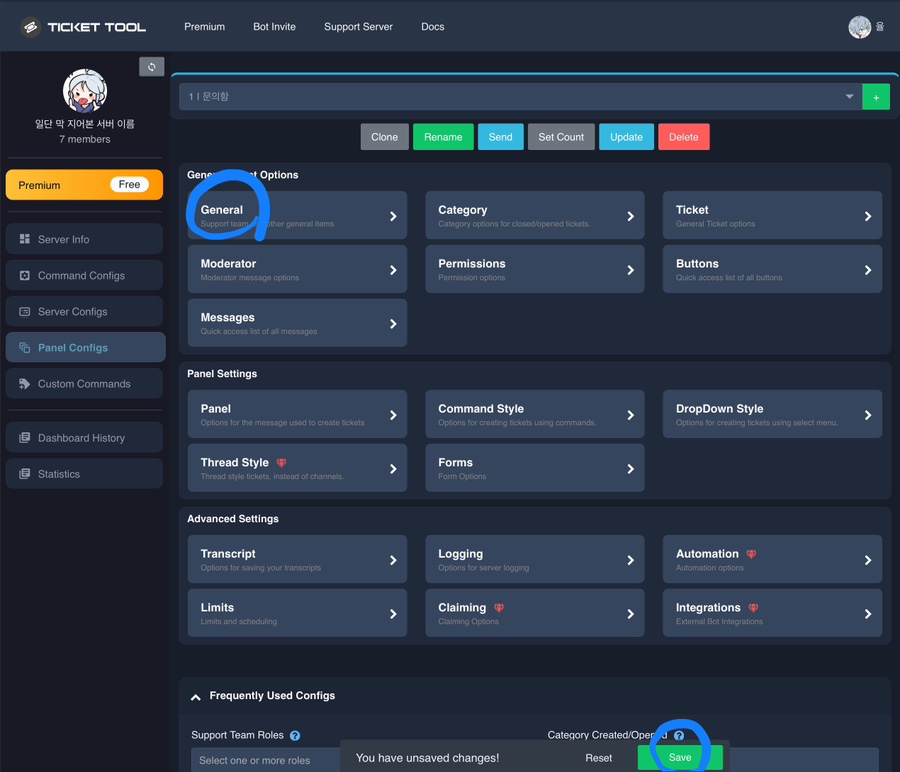Viewport: 900px width, 772px height.
Task: Click the Server Info grid icon
Action: [25, 239]
